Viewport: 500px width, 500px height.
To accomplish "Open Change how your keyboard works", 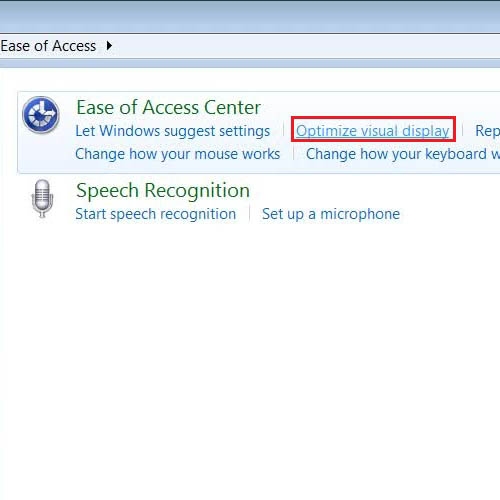I will (403, 154).
